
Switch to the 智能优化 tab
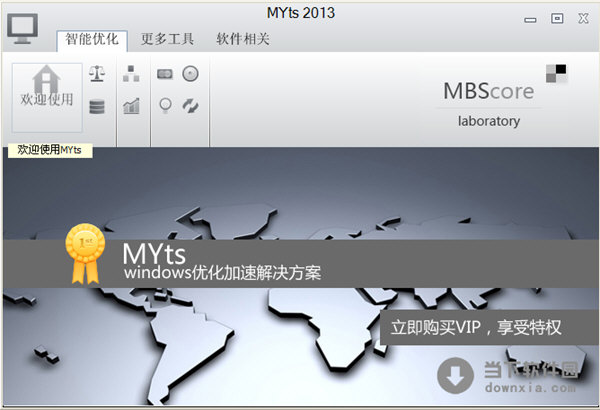91,40
